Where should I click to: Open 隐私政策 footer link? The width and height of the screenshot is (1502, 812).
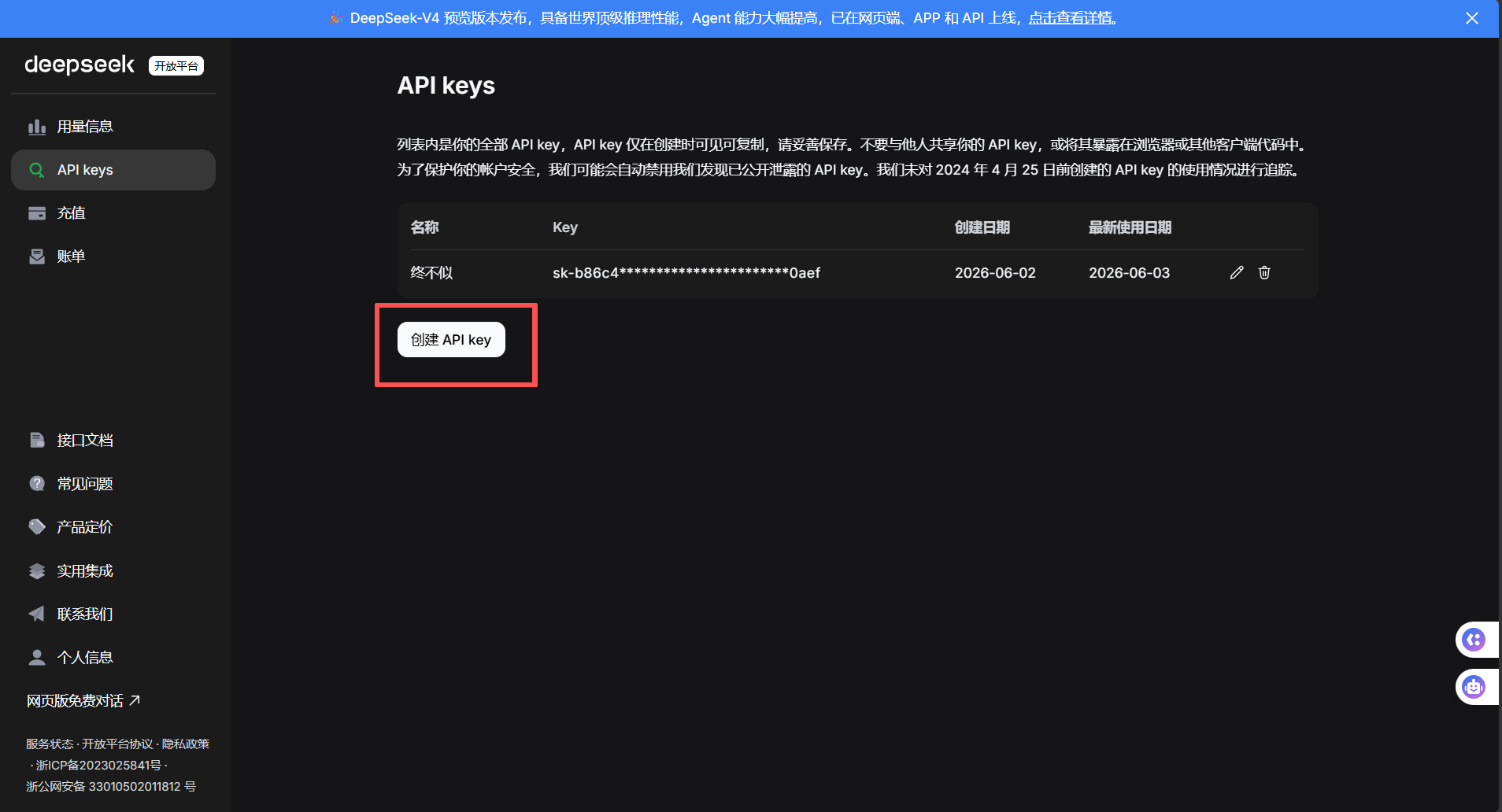pyautogui.click(x=186, y=744)
